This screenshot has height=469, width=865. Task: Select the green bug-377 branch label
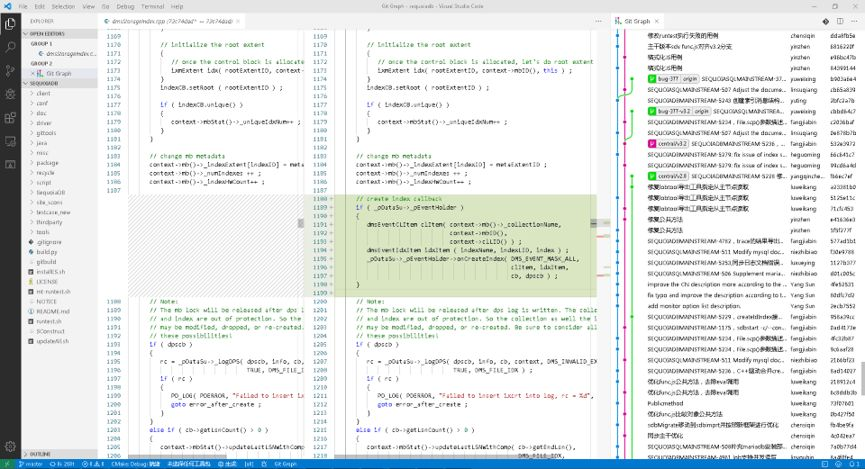(x=664, y=79)
